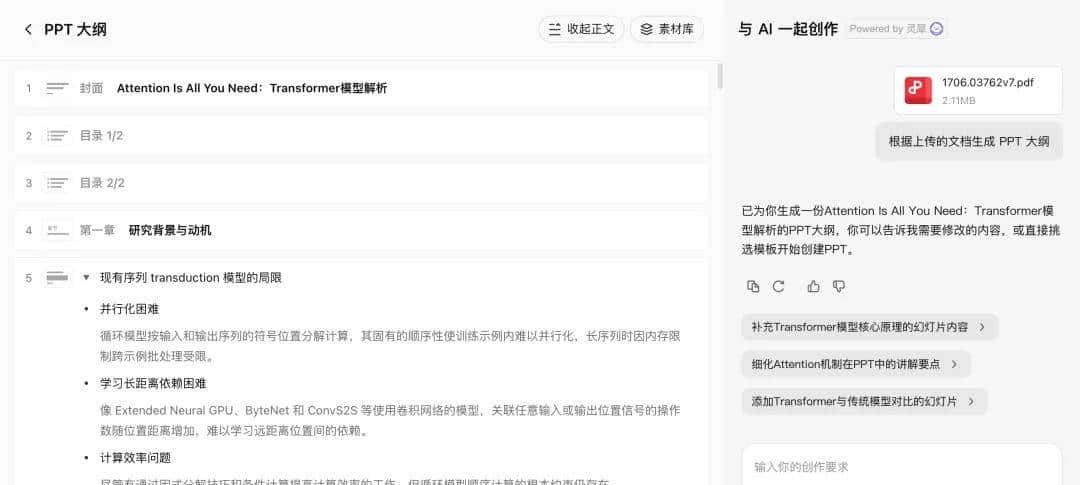Screen dimensions: 1080x485
Task: Click the Powered by 灵犀 badge
Action: pos(895,29)
